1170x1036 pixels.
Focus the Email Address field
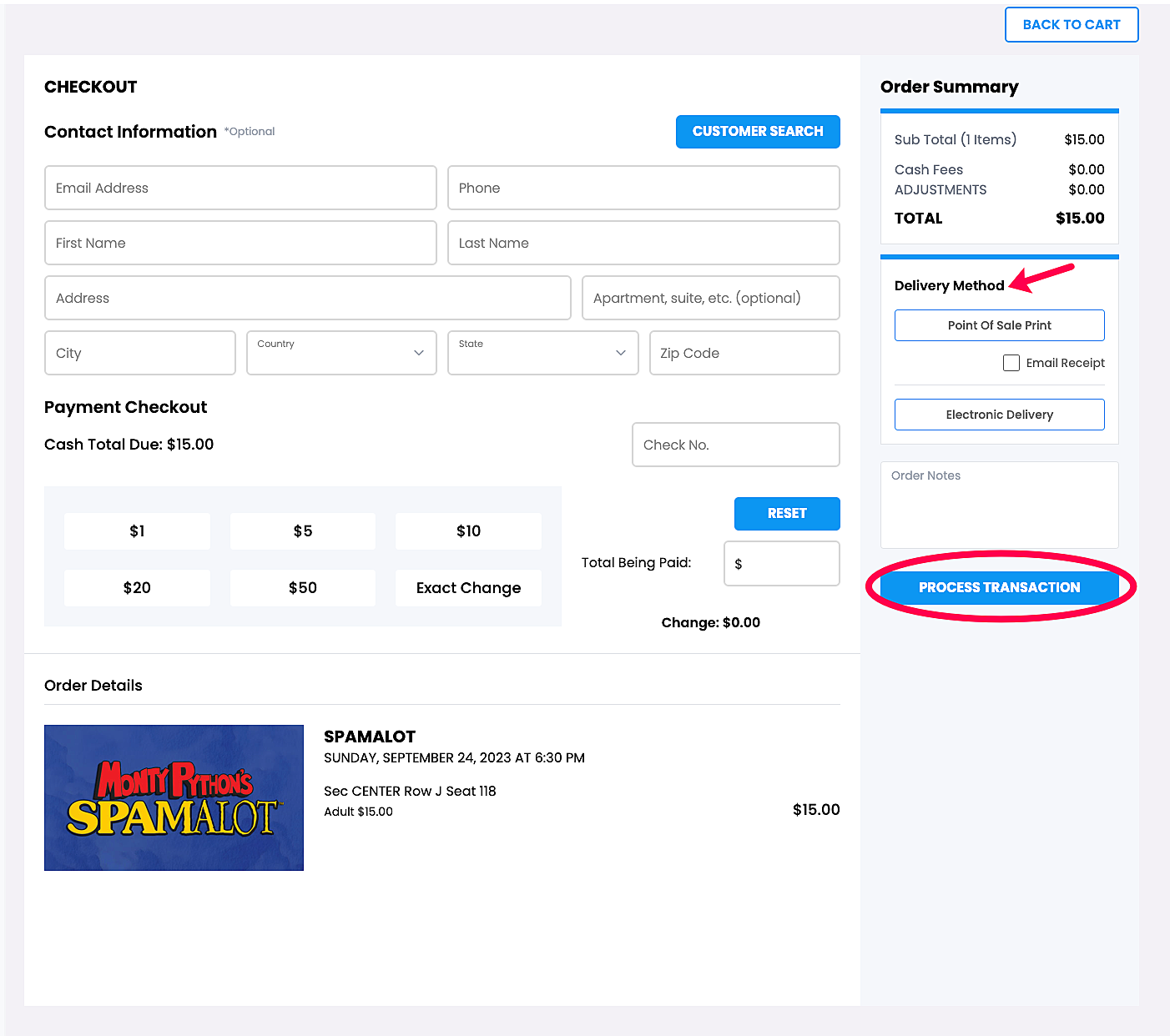pos(240,188)
